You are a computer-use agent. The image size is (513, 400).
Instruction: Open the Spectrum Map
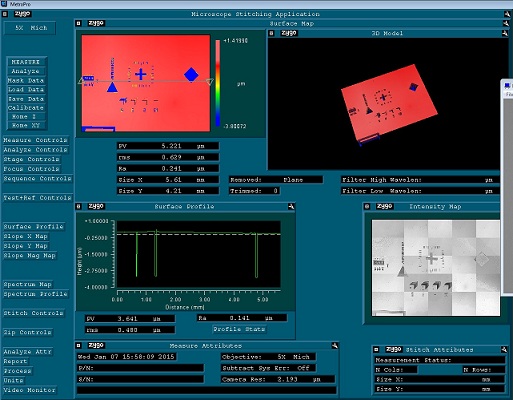tap(28, 285)
